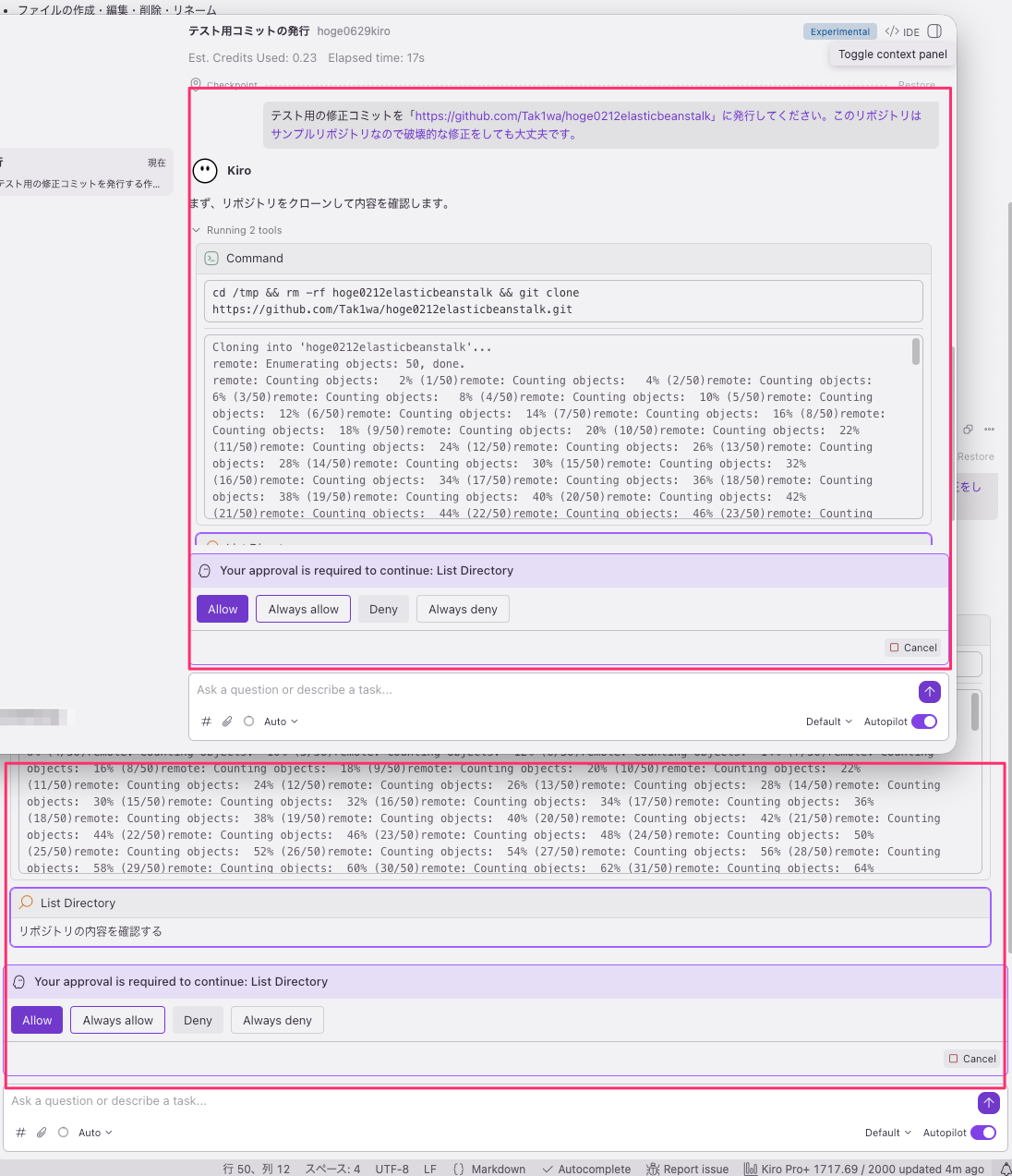Click Allow in the popup approval bar
1012x1176 pixels.
pyautogui.click(x=223, y=609)
